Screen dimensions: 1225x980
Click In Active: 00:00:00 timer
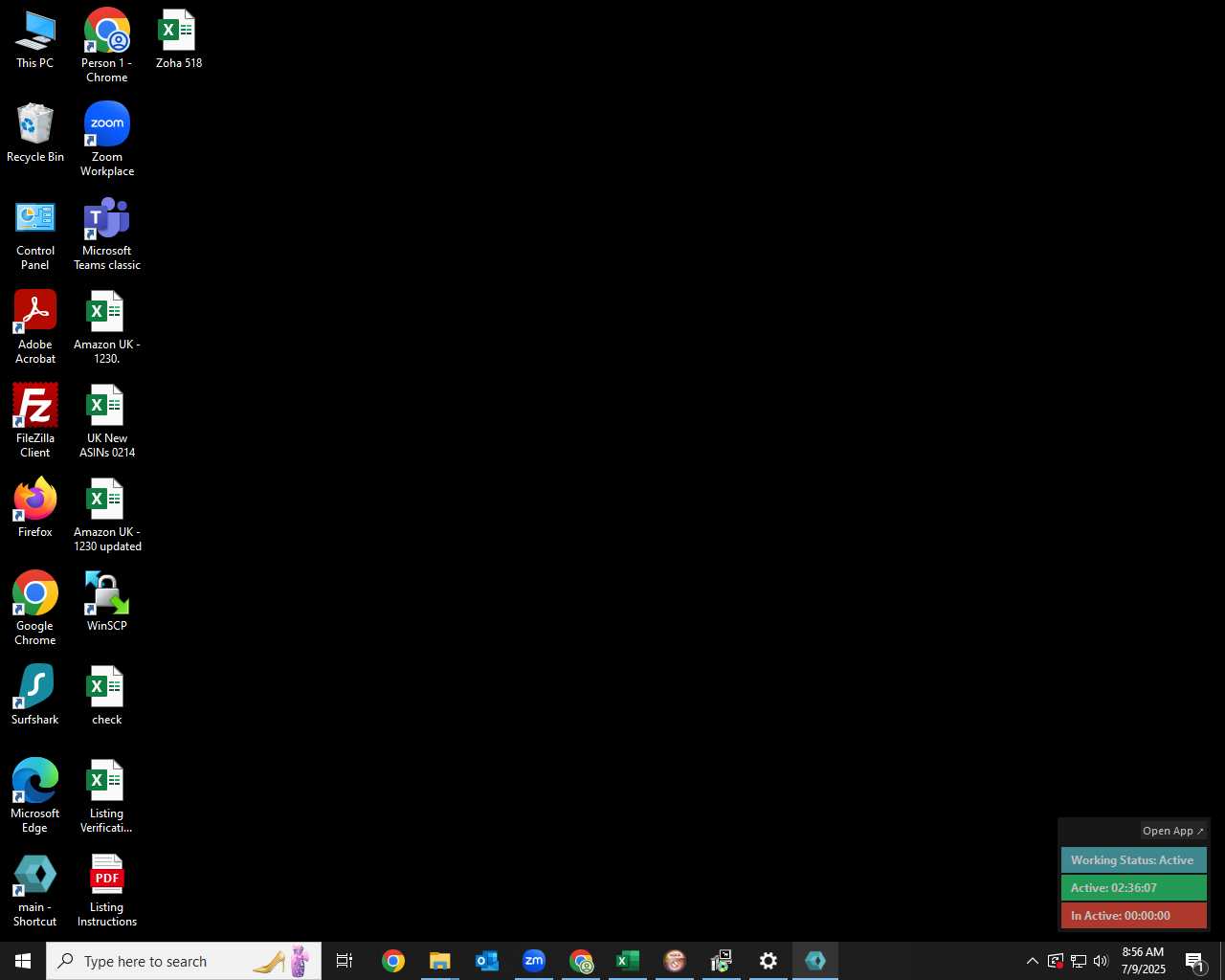click(1134, 916)
